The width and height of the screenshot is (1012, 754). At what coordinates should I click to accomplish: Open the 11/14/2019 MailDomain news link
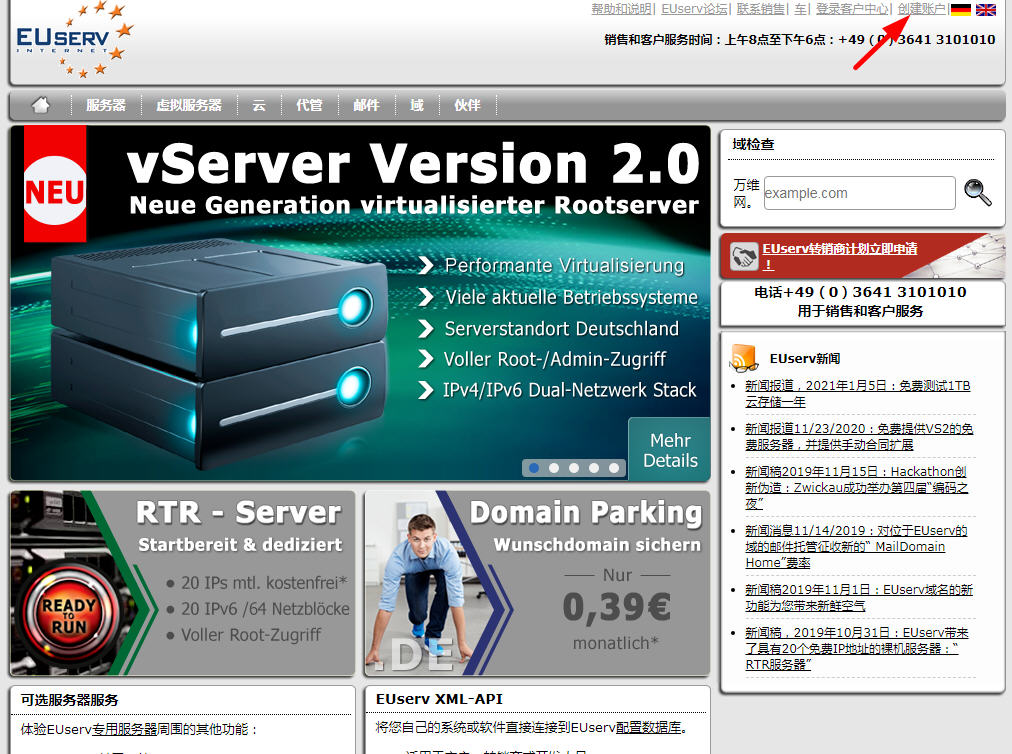coord(856,547)
